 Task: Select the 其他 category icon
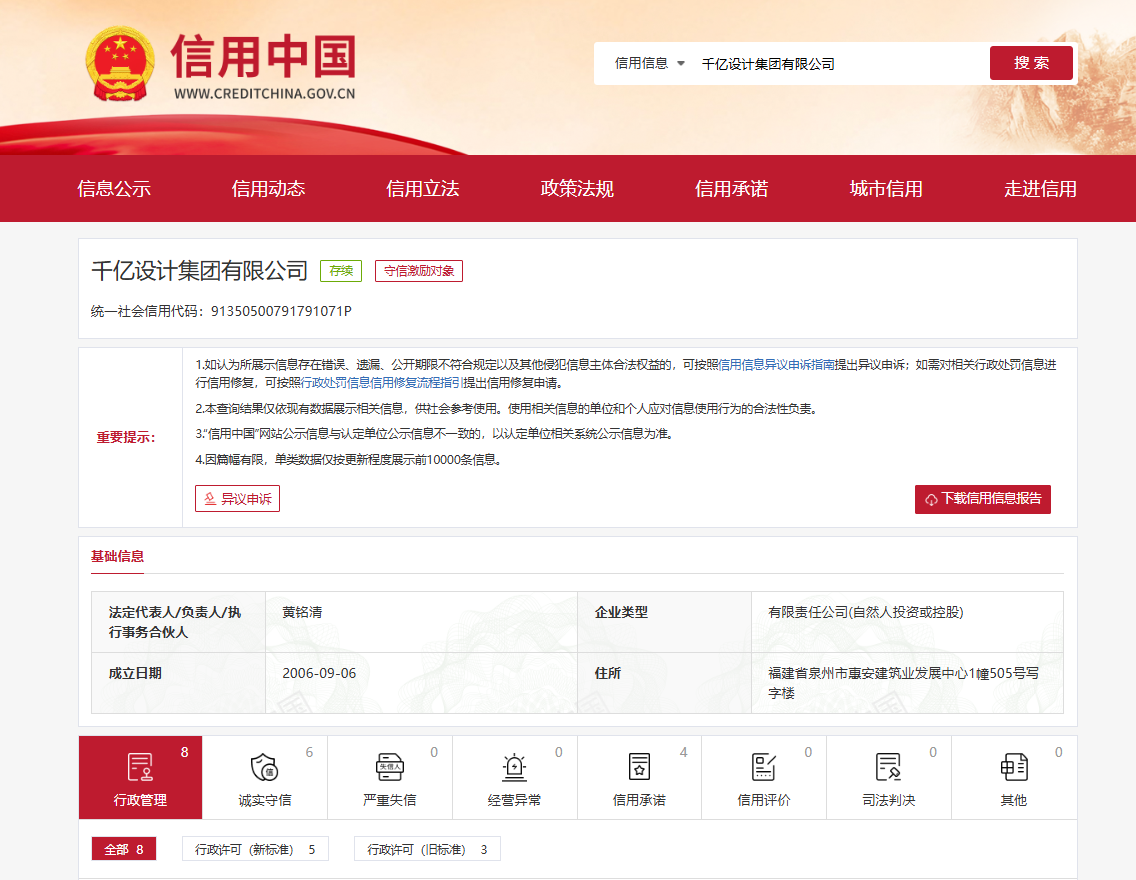click(1013, 768)
